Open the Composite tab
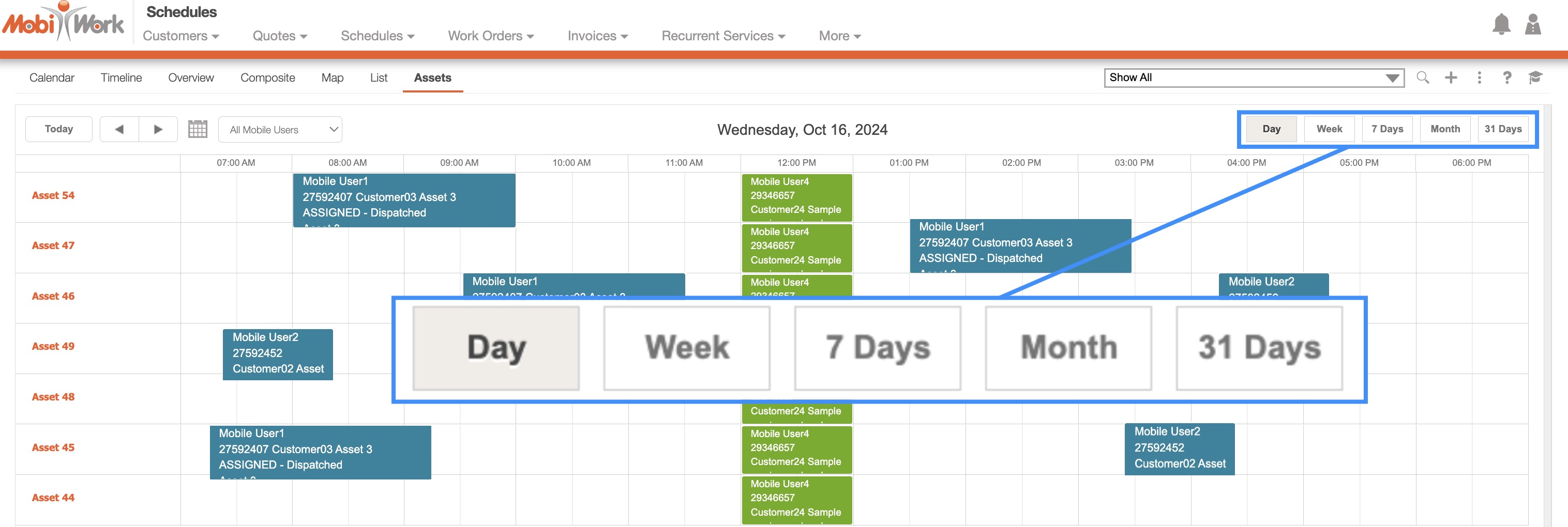The height and width of the screenshot is (527, 1568). click(x=267, y=78)
